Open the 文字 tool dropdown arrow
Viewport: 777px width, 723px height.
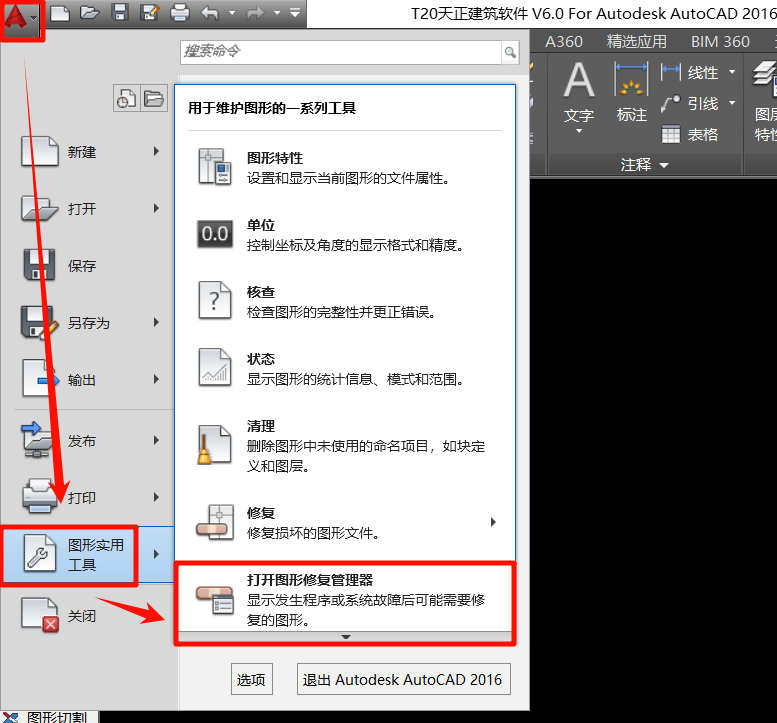(579, 131)
